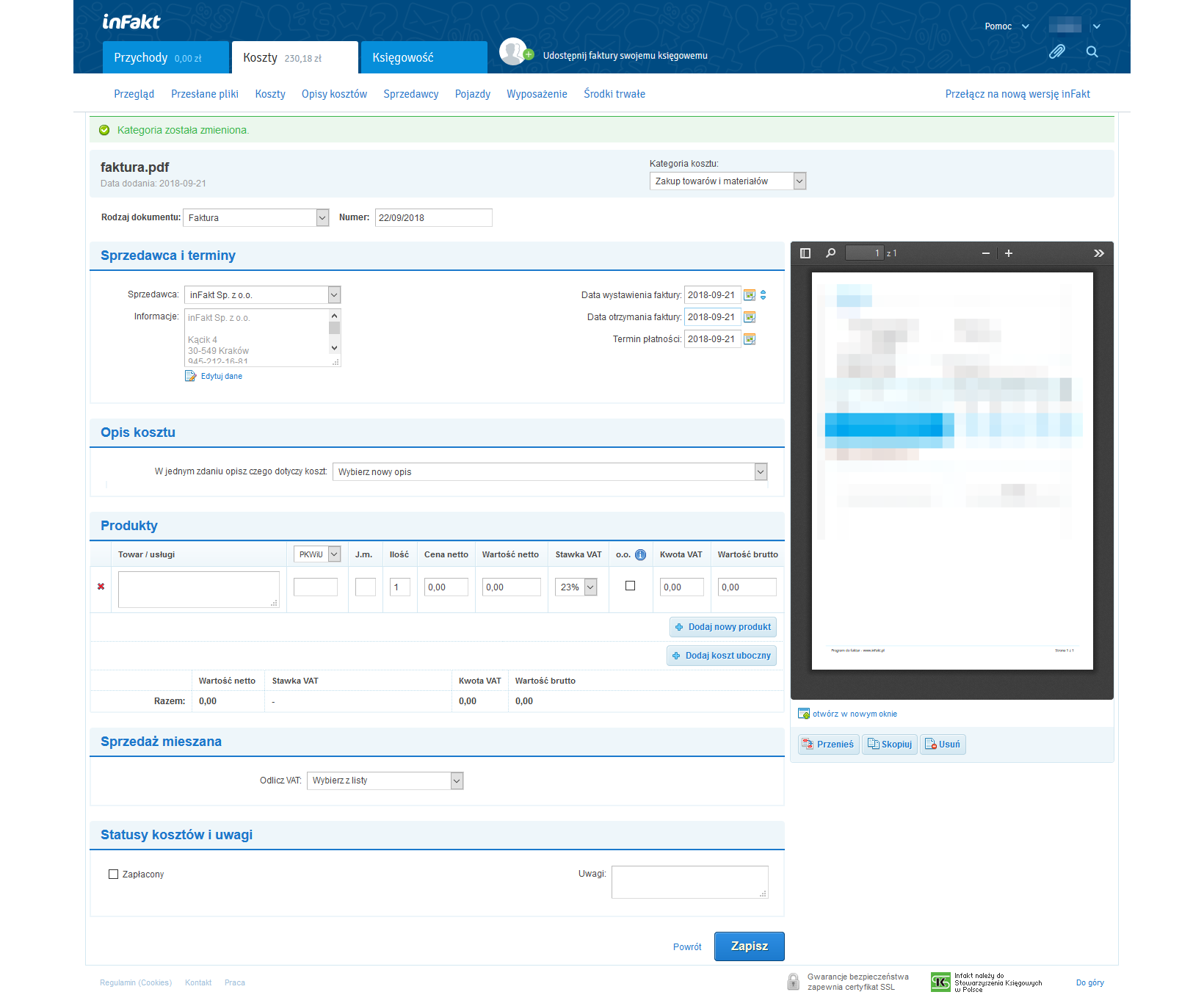Viewport: 1204px width, 1003px height.
Task: Check the o.o. checkbox in product row
Action: 630,586
